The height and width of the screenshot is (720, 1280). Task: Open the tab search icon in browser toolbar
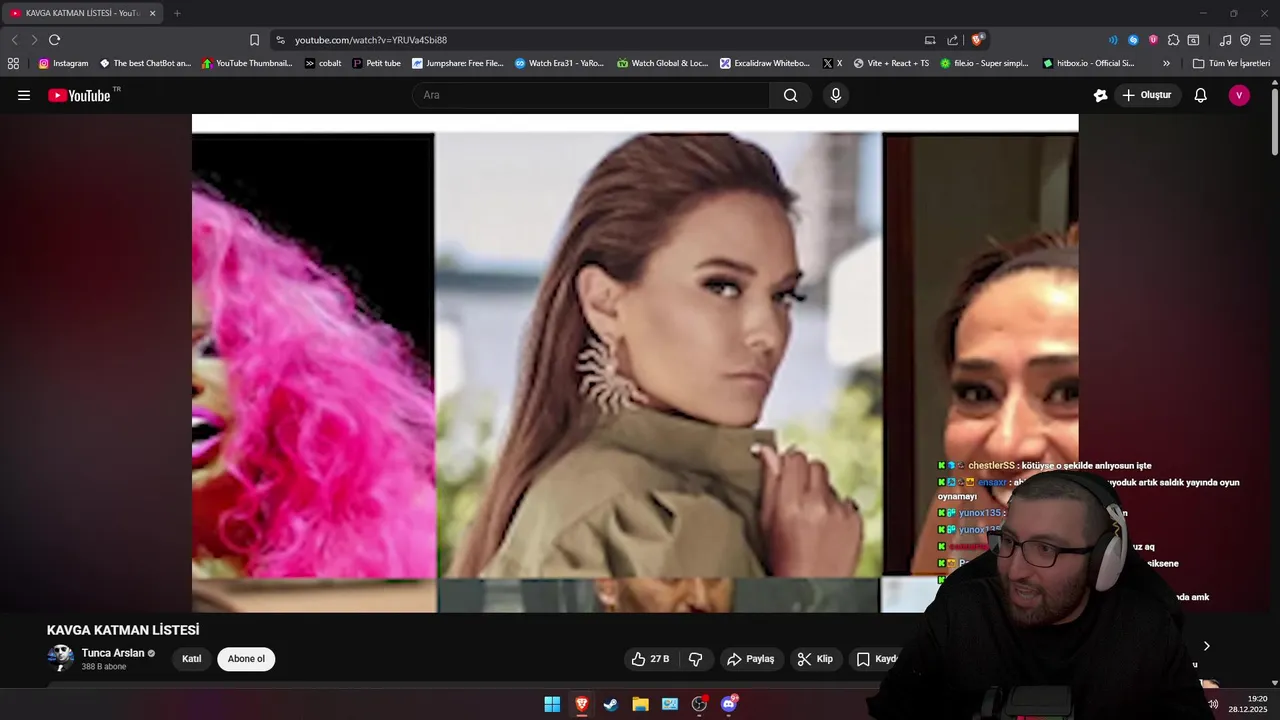pyautogui.click(x=1193, y=40)
